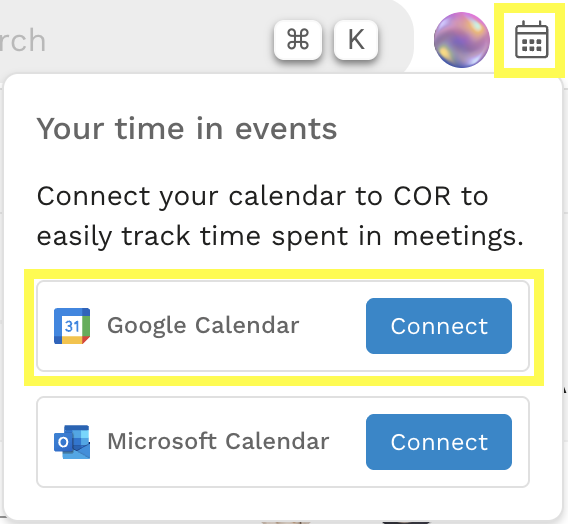Connect Google Calendar
Viewport: 568px width, 524px height.
coord(439,326)
